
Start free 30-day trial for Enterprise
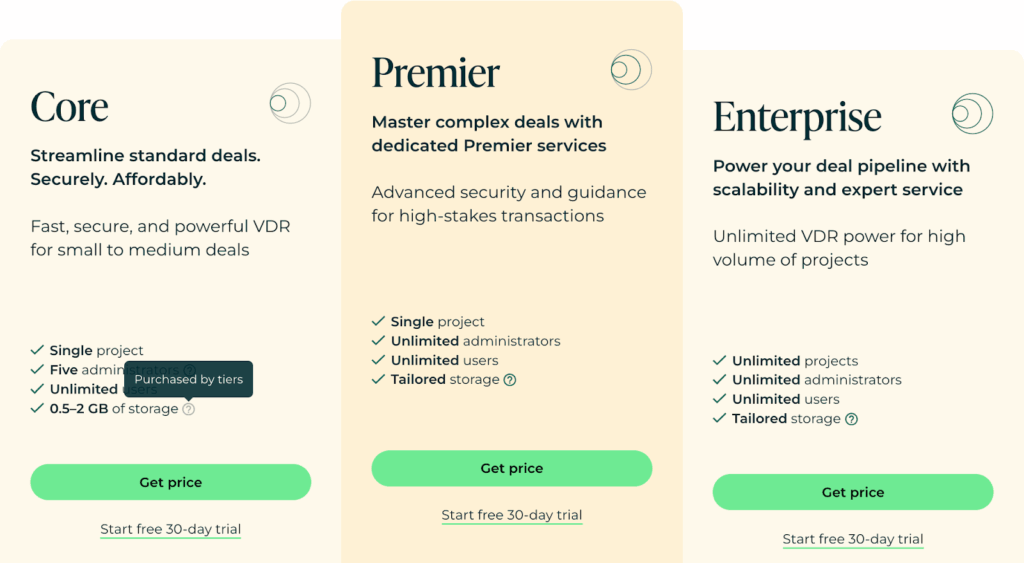(x=852, y=539)
